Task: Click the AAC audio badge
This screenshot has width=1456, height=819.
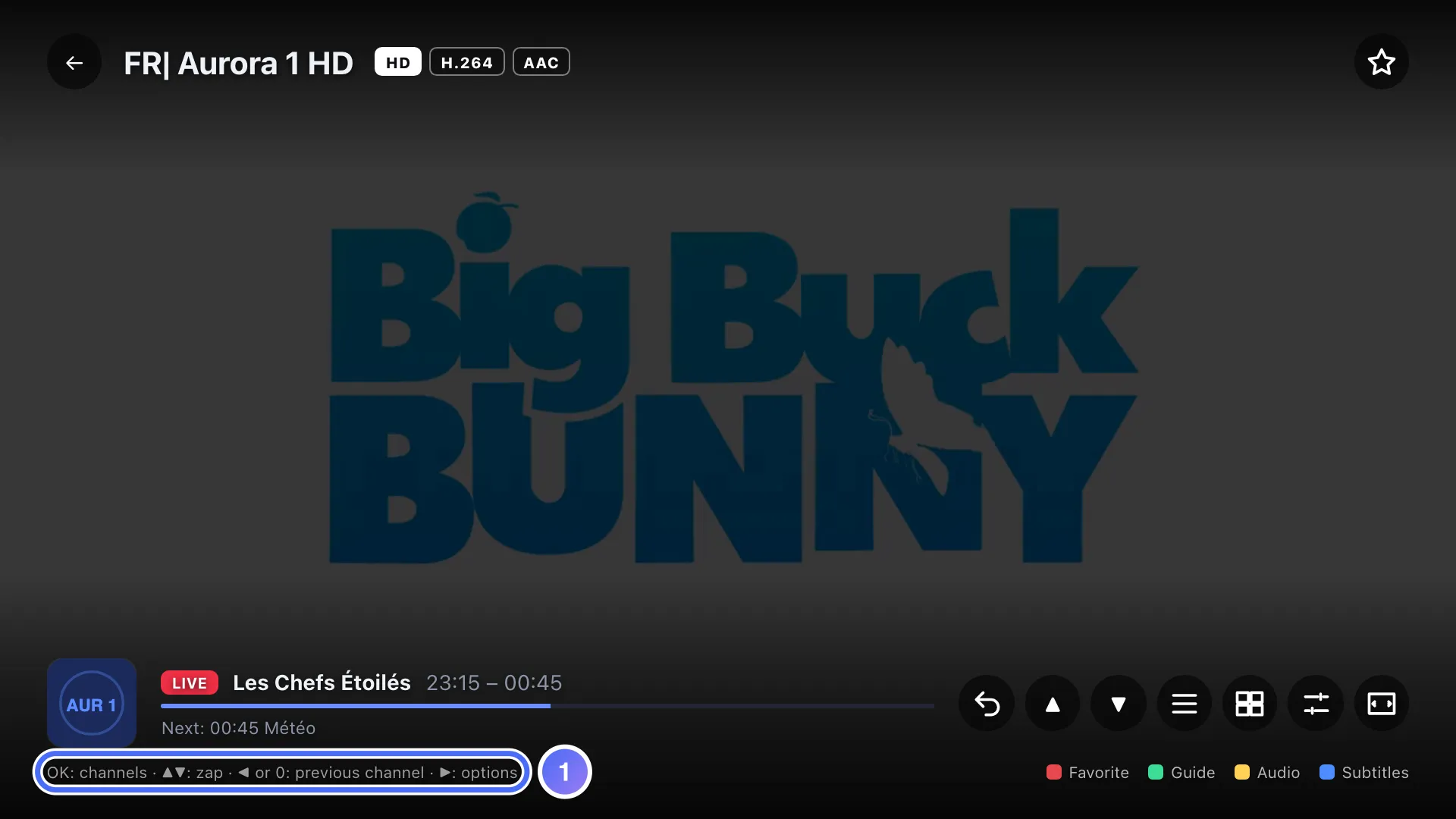Action: point(541,62)
